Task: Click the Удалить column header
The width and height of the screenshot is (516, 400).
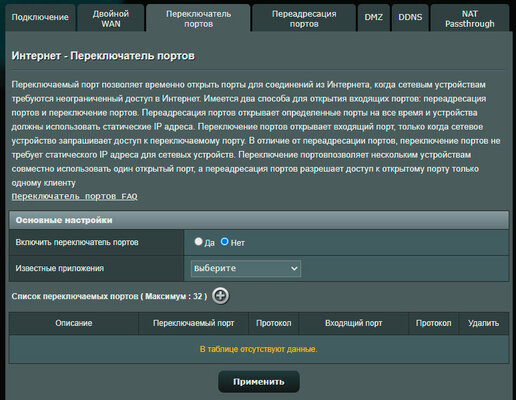Action: 484,323
